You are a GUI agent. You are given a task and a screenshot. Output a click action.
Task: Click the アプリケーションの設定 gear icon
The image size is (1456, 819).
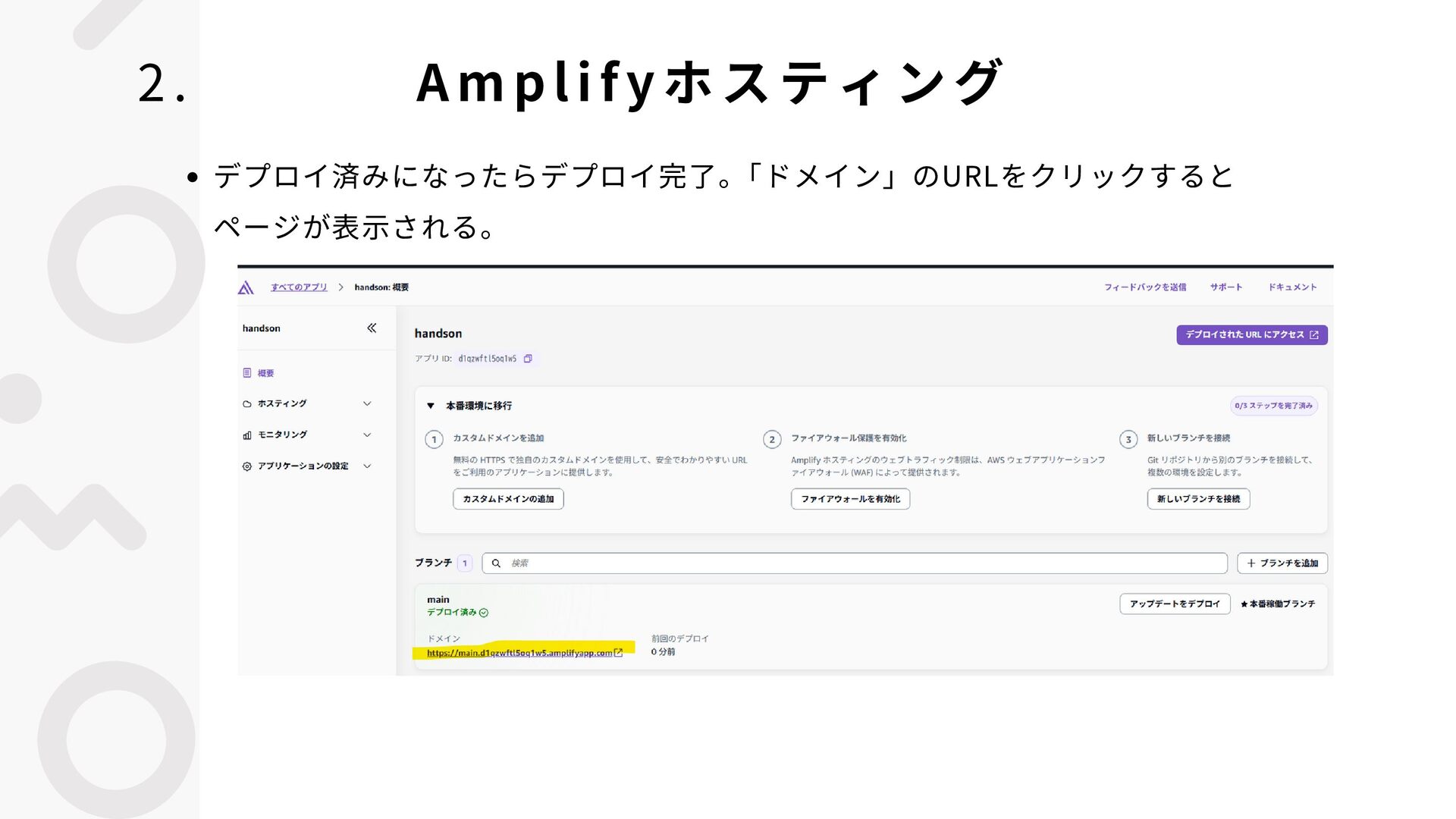pos(247,466)
